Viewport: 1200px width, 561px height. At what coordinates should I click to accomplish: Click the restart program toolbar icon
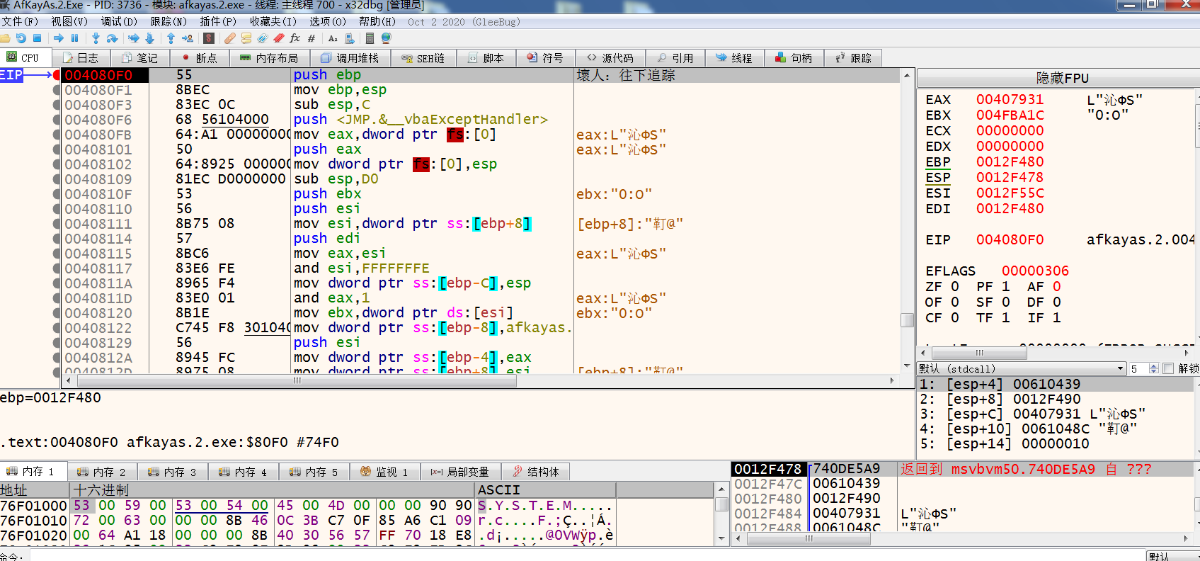[21, 38]
